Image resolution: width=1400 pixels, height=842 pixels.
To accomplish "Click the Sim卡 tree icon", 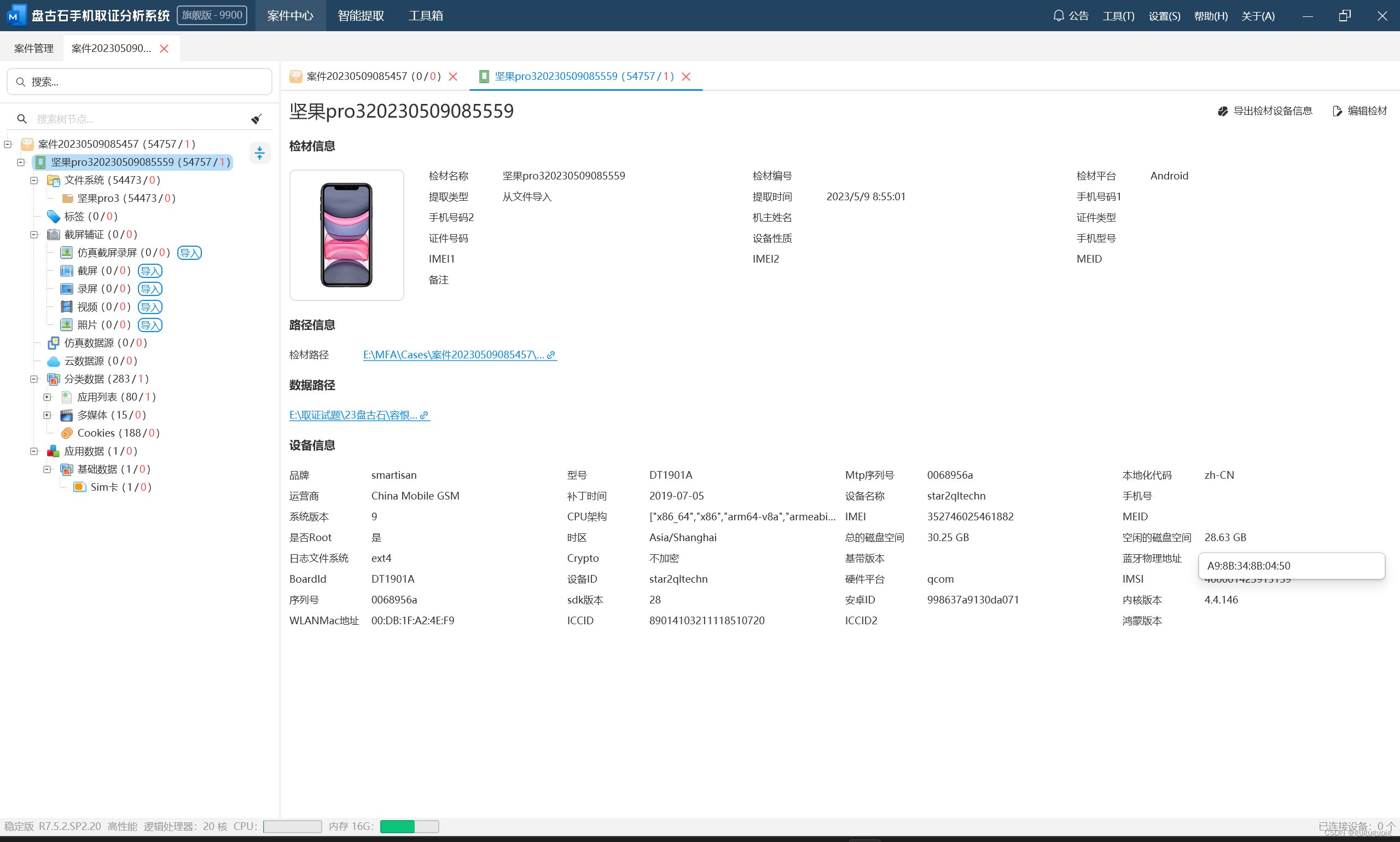I will (79, 487).
